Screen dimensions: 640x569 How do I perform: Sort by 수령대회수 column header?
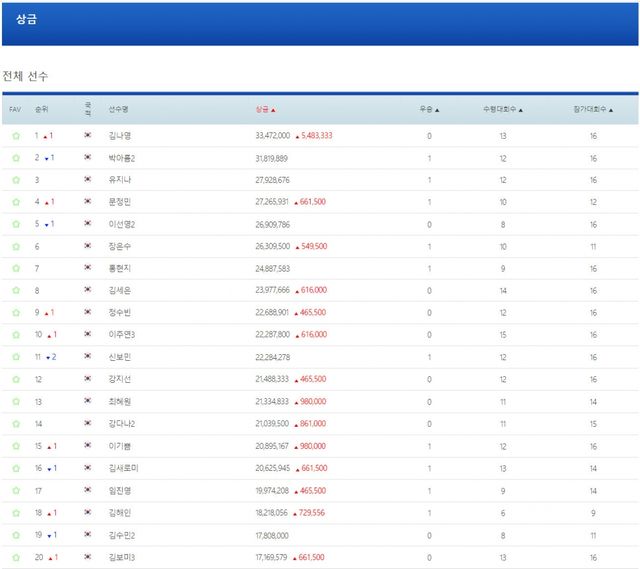502,109
